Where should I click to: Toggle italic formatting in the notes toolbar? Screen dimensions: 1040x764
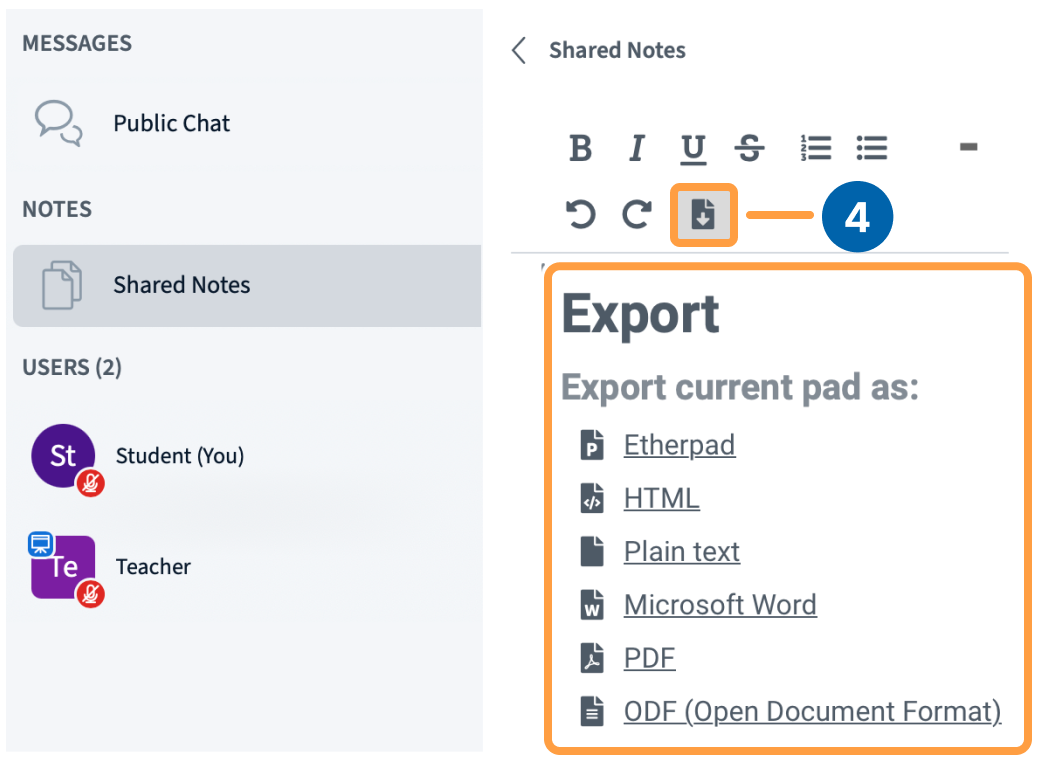pyautogui.click(x=637, y=147)
